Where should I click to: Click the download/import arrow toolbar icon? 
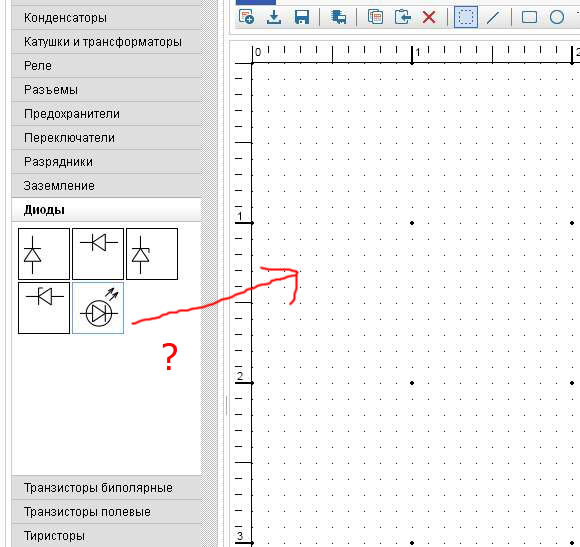(274, 17)
